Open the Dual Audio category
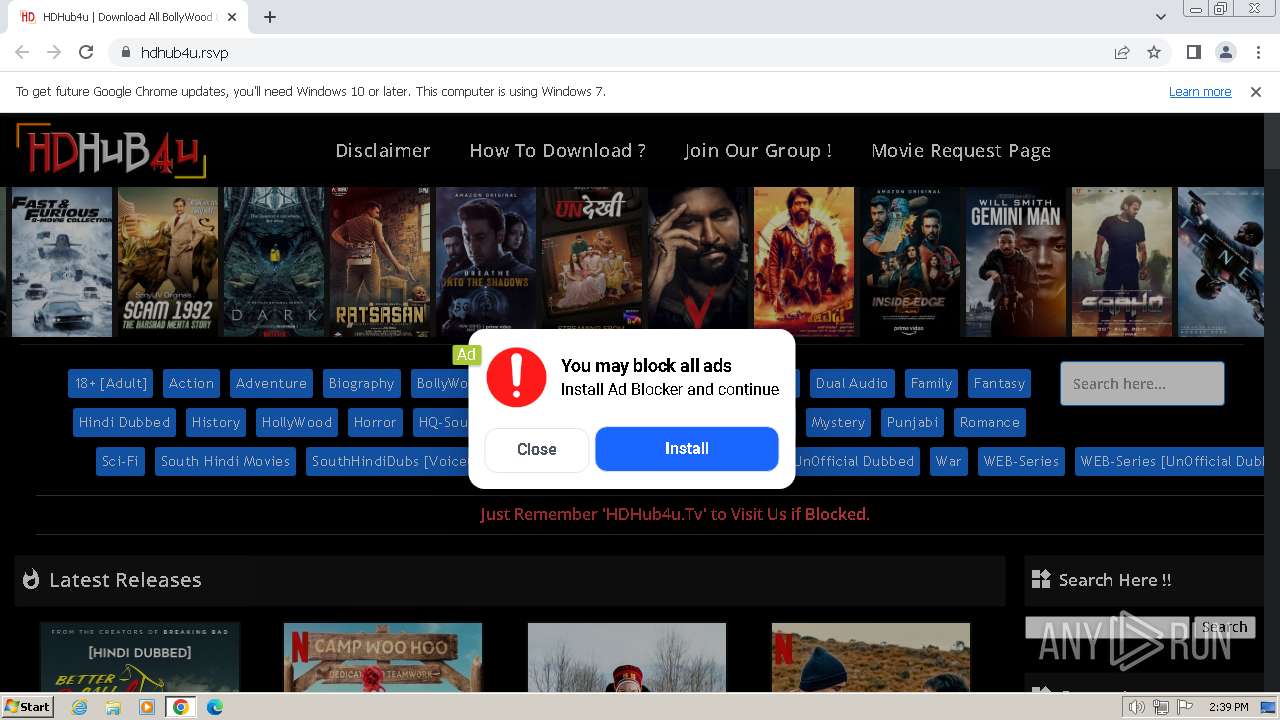This screenshot has height=720, width=1280. pyautogui.click(x=852, y=383)
